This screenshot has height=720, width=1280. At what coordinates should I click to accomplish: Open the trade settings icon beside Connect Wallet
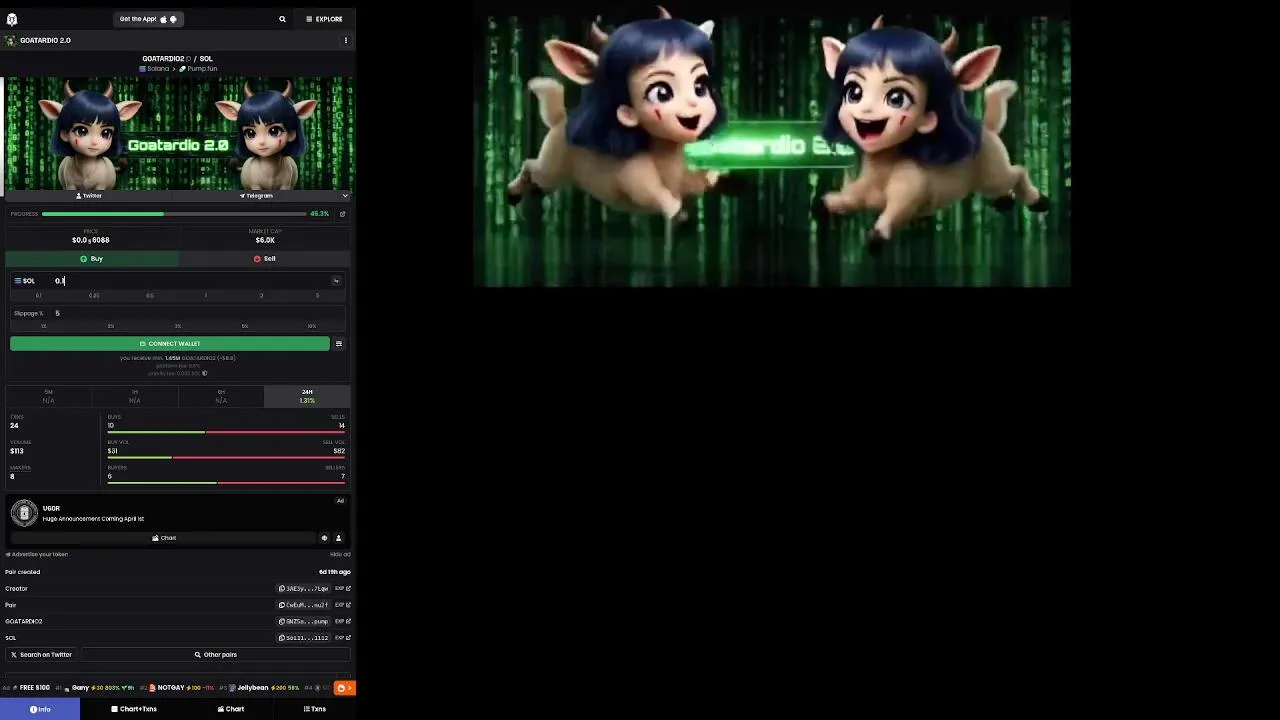point(339,344)
